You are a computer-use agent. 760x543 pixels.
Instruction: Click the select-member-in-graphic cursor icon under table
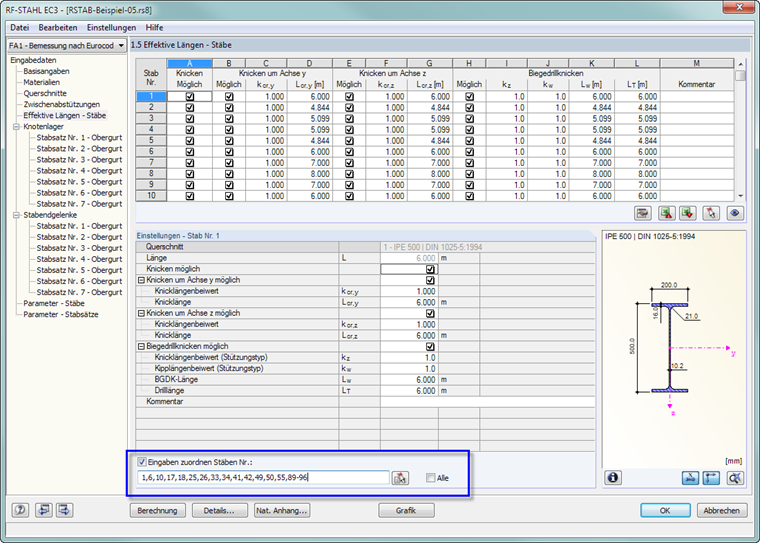711,213
